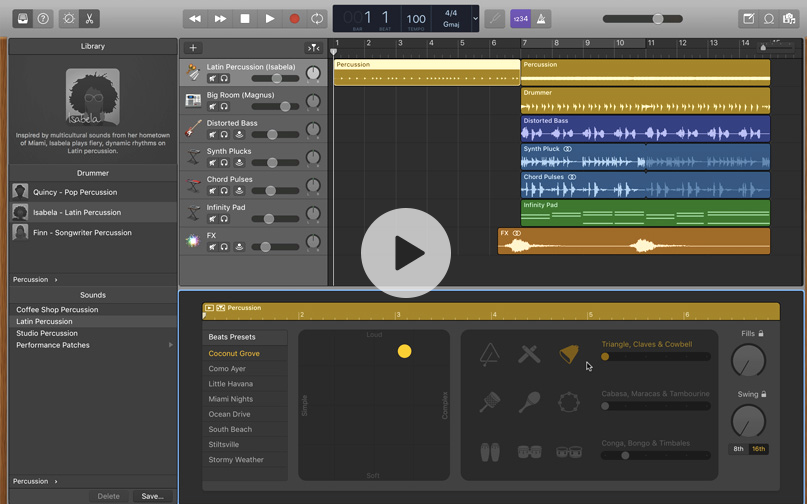Expand upper Percussion breadcrumb under Drummer
The image size is (807, 504).
coord(35,280)
